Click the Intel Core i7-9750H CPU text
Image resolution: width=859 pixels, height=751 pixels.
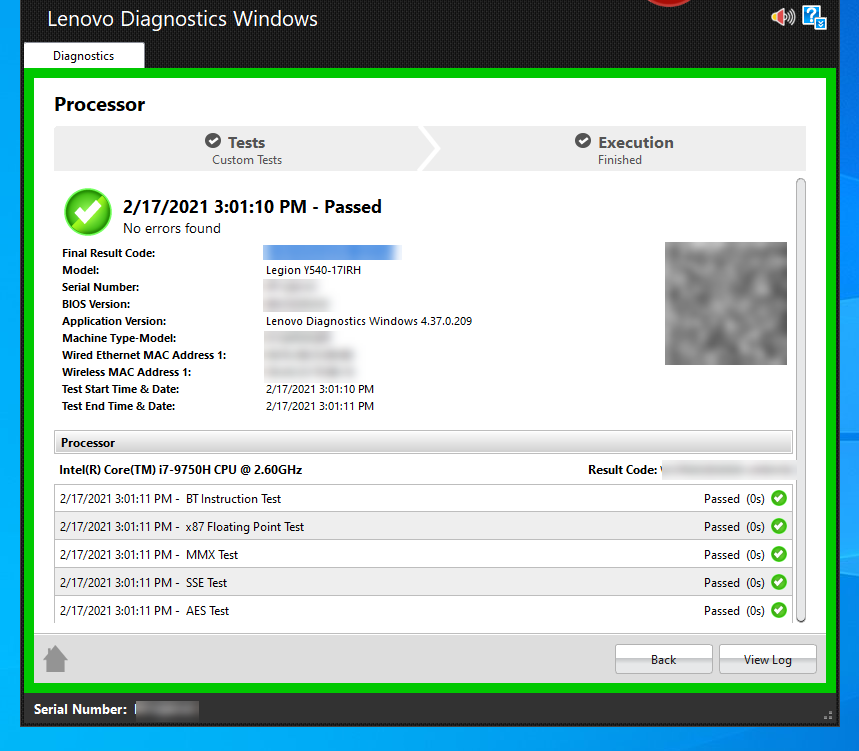(x=181, y=469)
